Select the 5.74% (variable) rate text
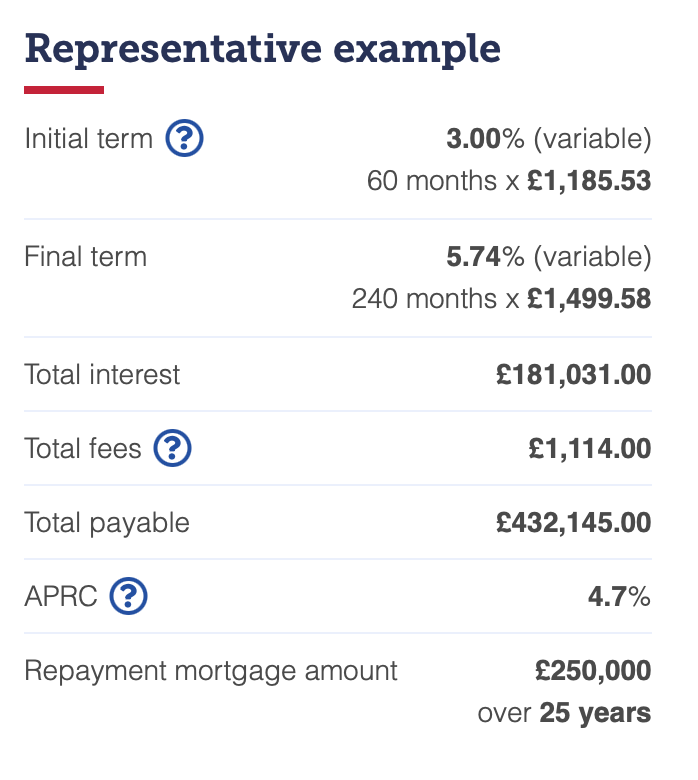698x780 pixels. coord(549,257)
